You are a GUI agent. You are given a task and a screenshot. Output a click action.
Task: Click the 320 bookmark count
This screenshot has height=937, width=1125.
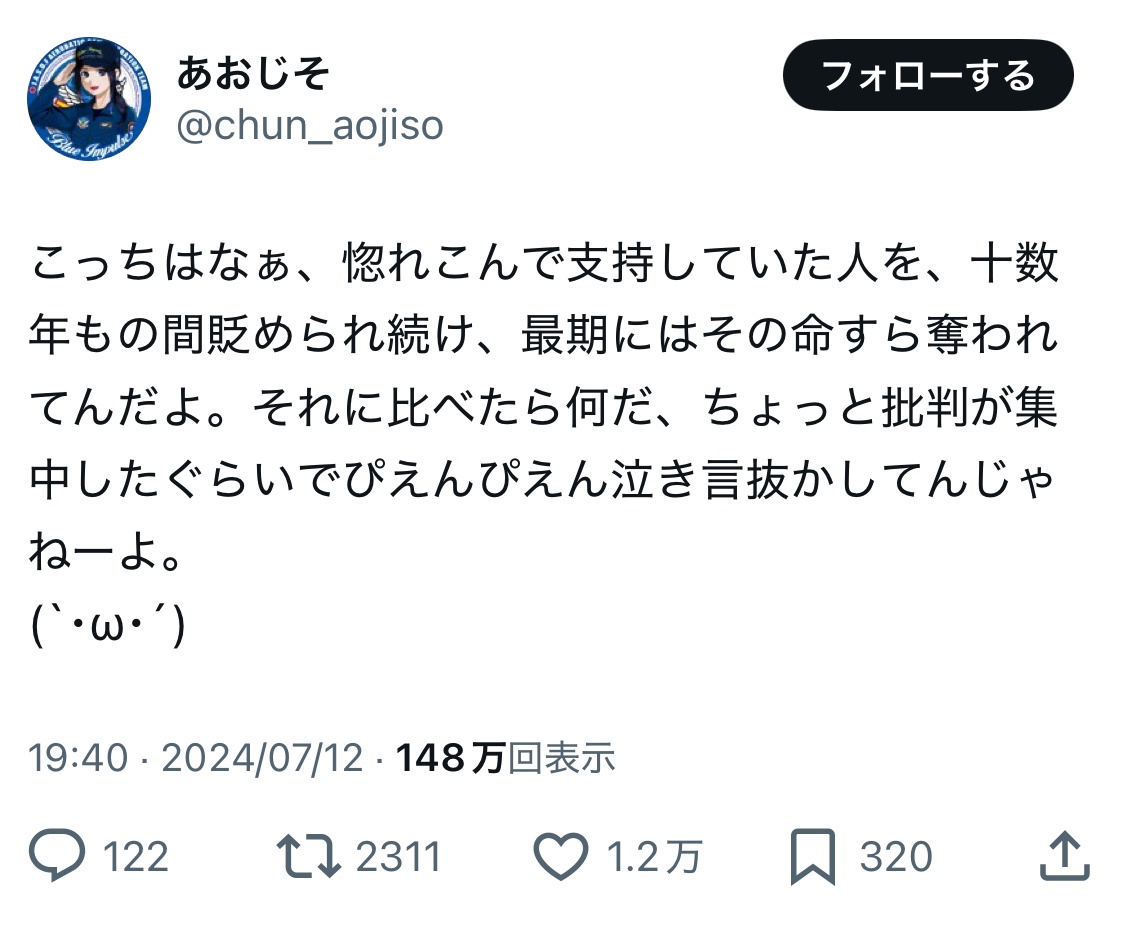pyautogui.click(x=896, y=857)
